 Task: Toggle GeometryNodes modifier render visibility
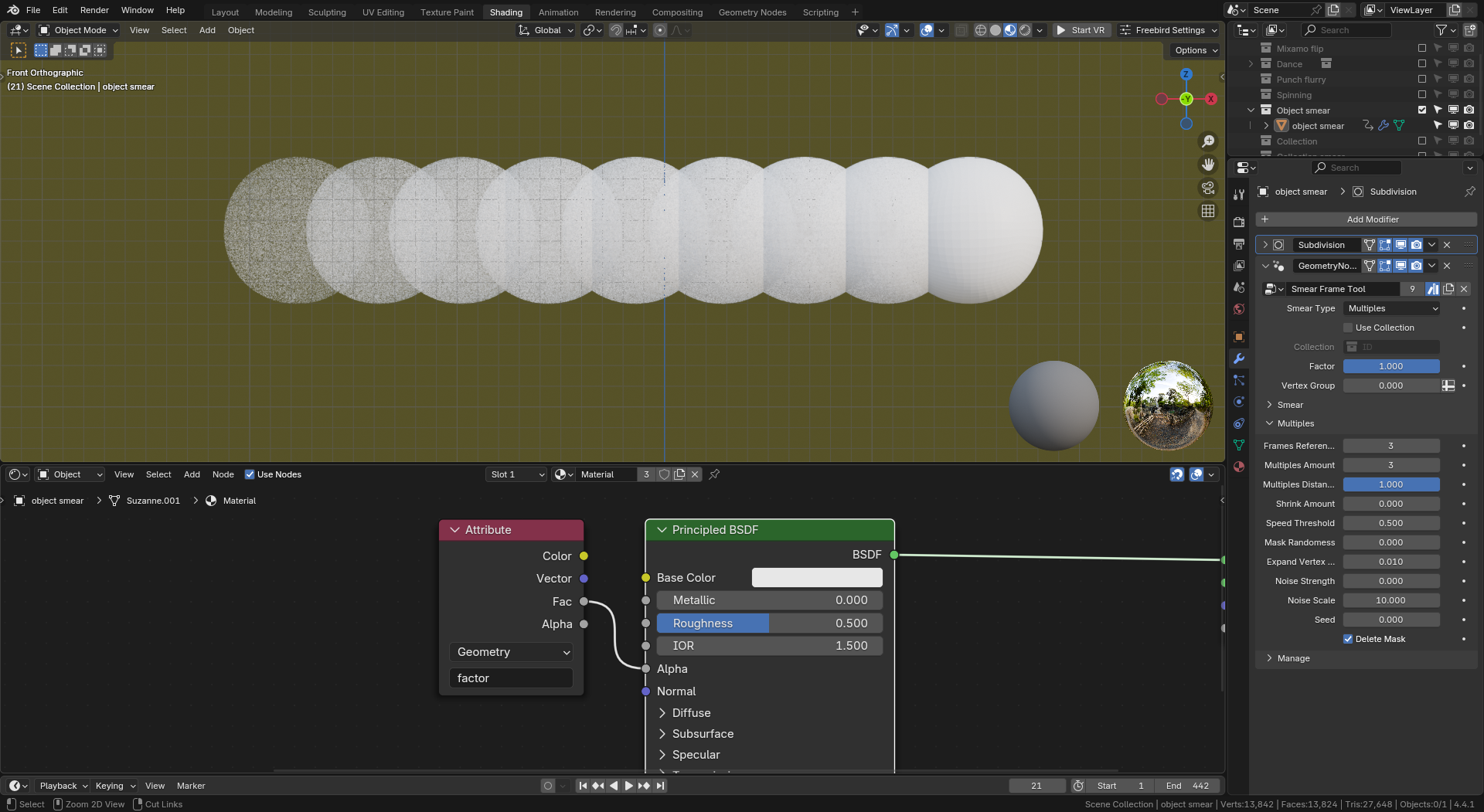[x=1416, y=266]
